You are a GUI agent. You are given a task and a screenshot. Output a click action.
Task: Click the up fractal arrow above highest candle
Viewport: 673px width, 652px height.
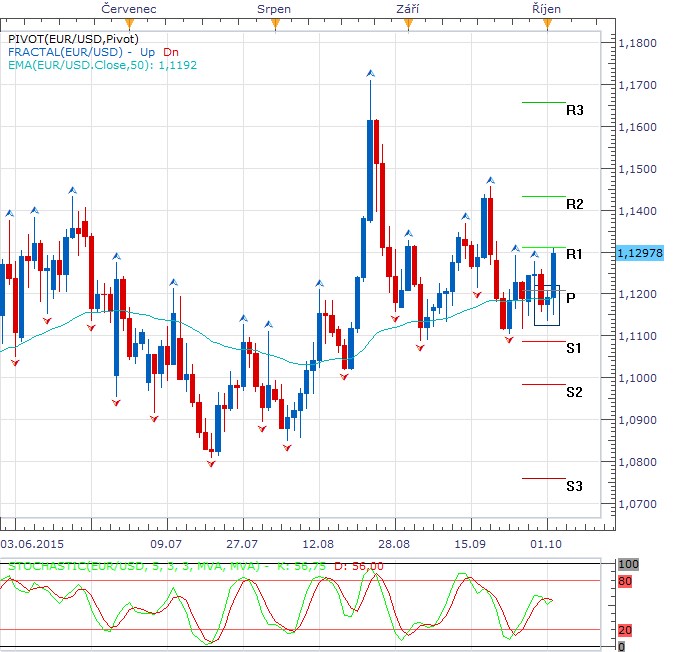370,73
